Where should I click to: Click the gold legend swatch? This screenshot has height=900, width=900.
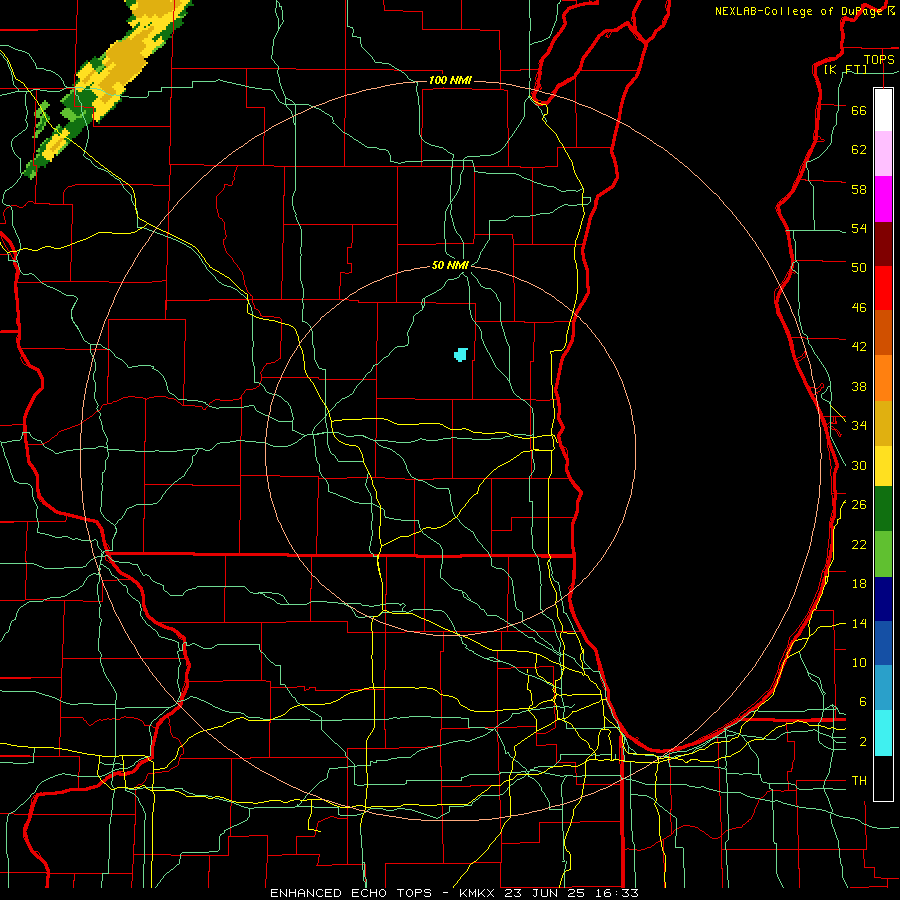[883, 423]
